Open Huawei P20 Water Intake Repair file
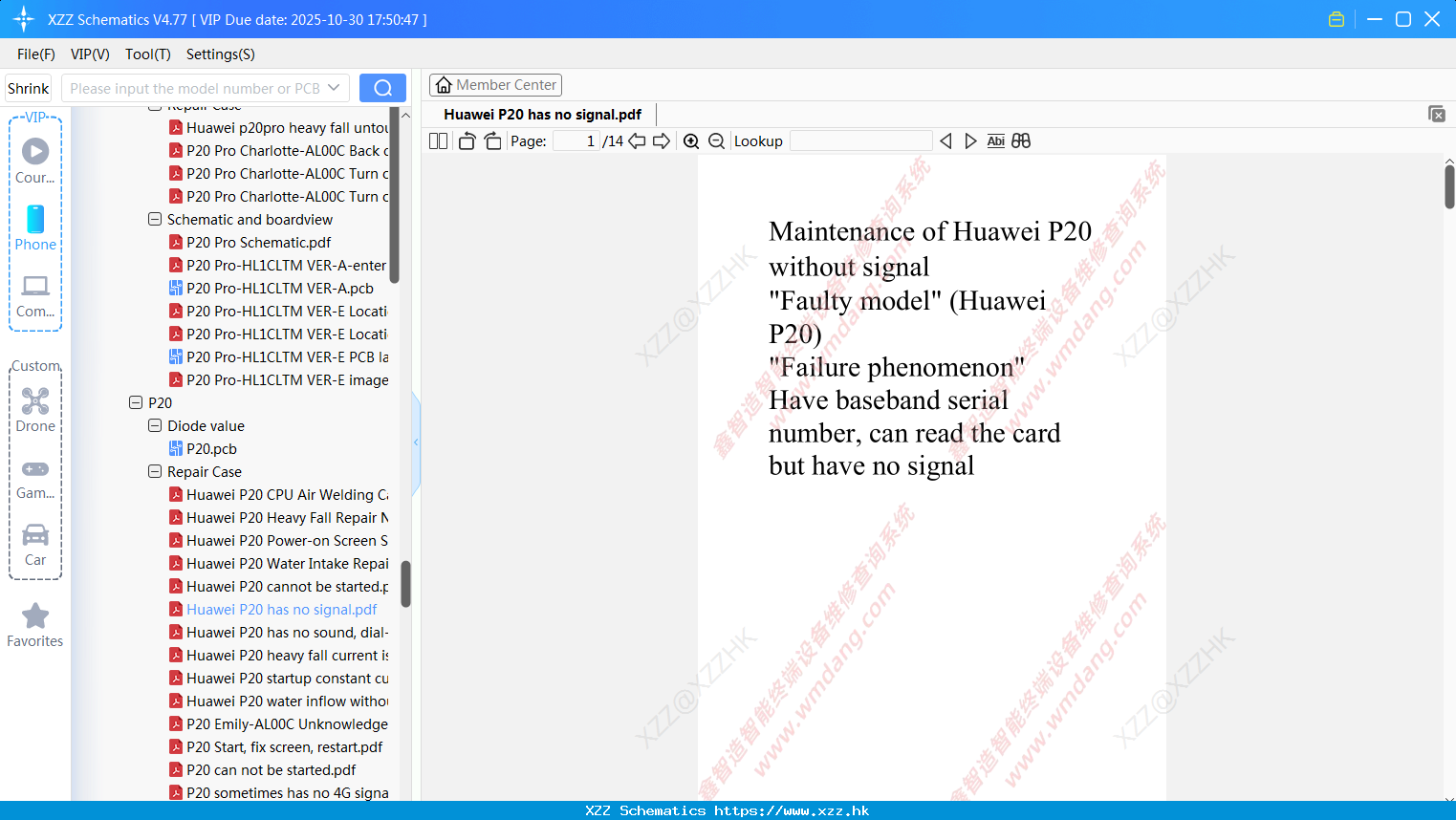This screenshot has height=820, width=1456. pyautogui.click(x=278, y=564)
